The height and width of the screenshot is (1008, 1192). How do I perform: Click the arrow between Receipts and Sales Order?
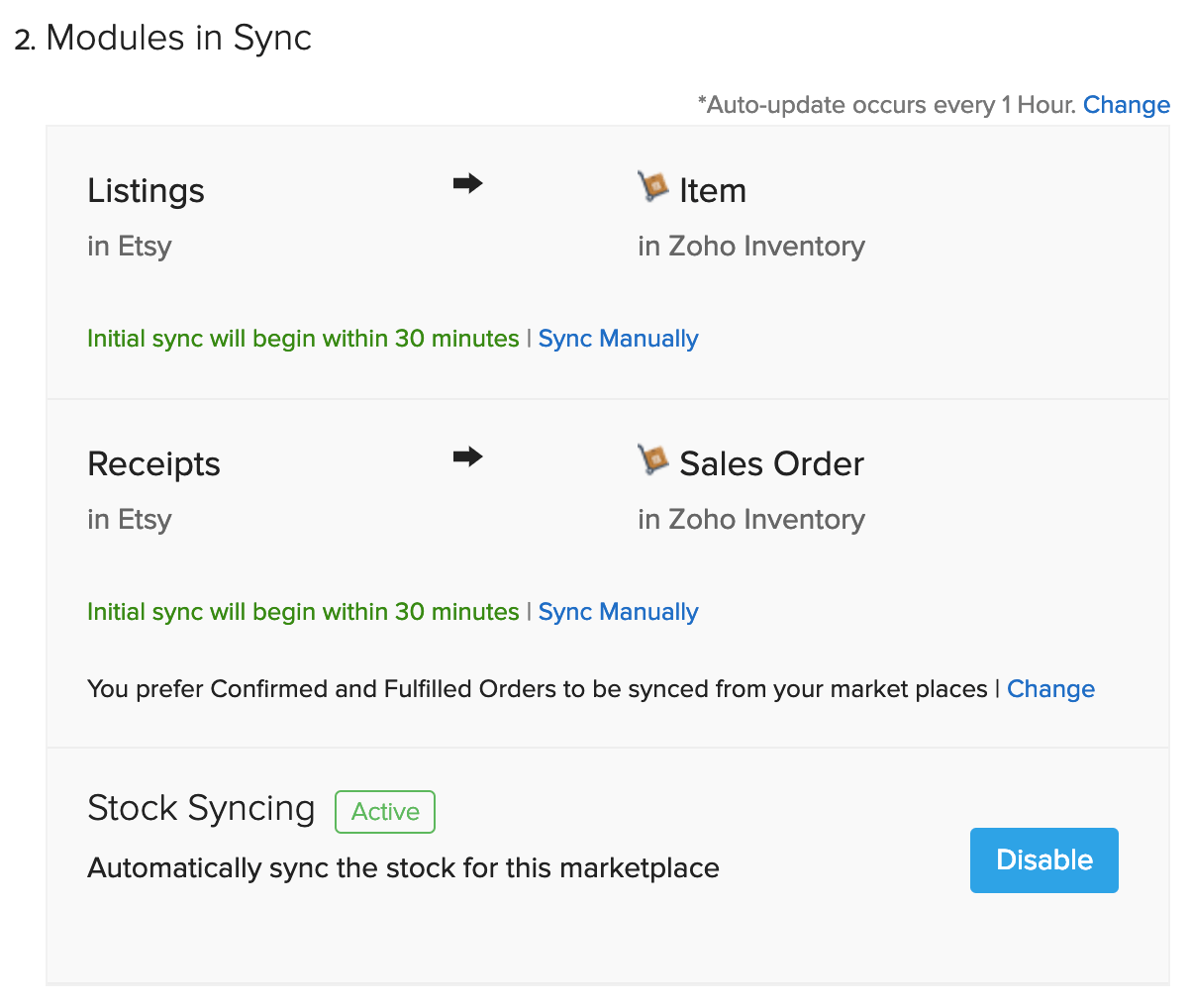(x=467, y=456)
